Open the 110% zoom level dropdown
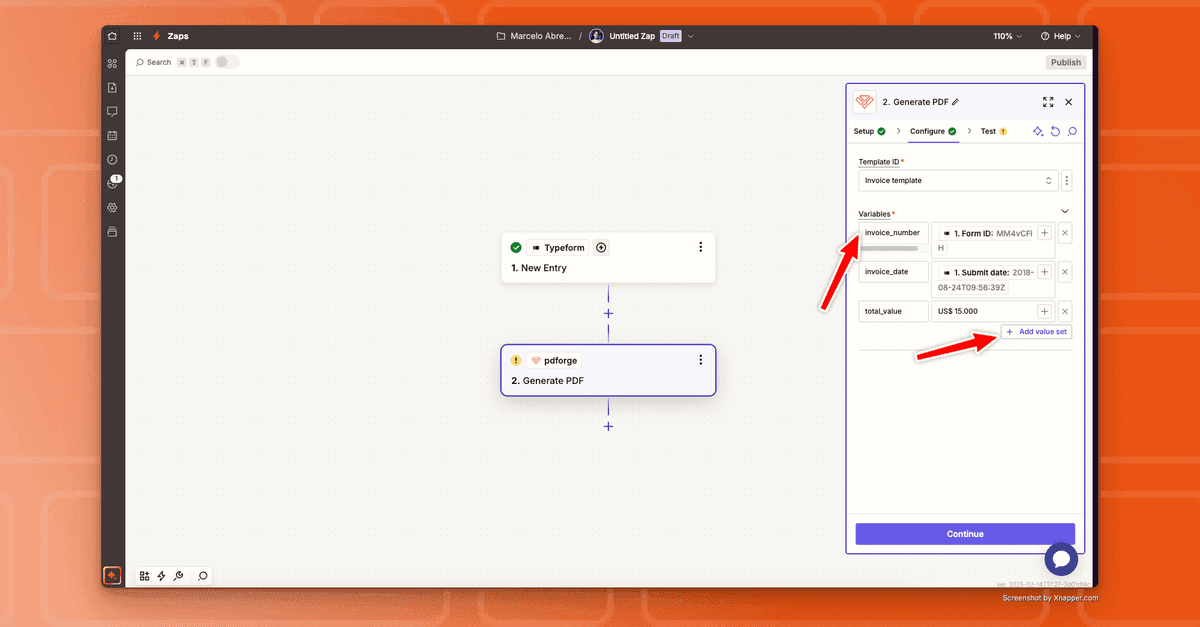This screenshot has height=627, width=1200. [1007, 36]
